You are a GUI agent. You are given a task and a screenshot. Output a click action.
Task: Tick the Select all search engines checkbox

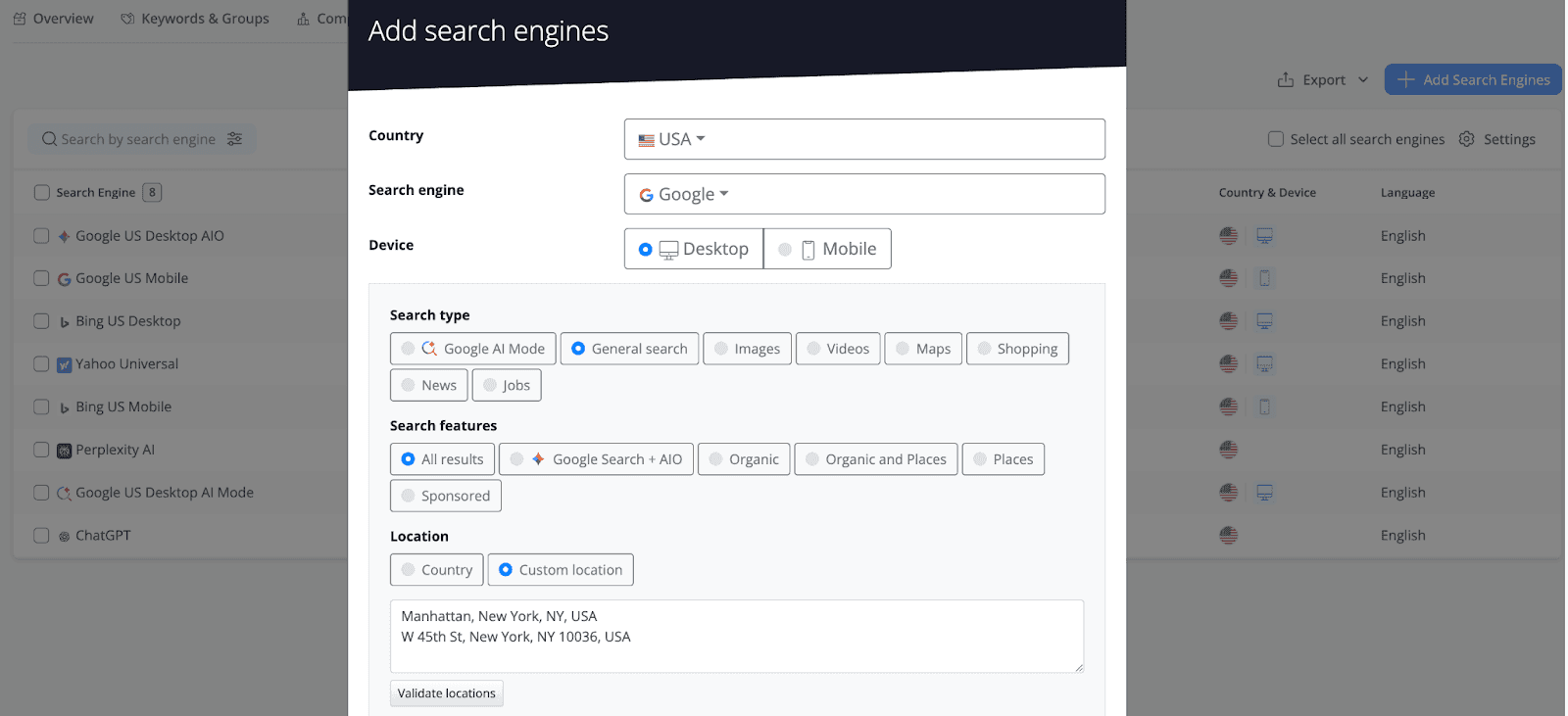pyautogui.click(x=1276, y=139)
